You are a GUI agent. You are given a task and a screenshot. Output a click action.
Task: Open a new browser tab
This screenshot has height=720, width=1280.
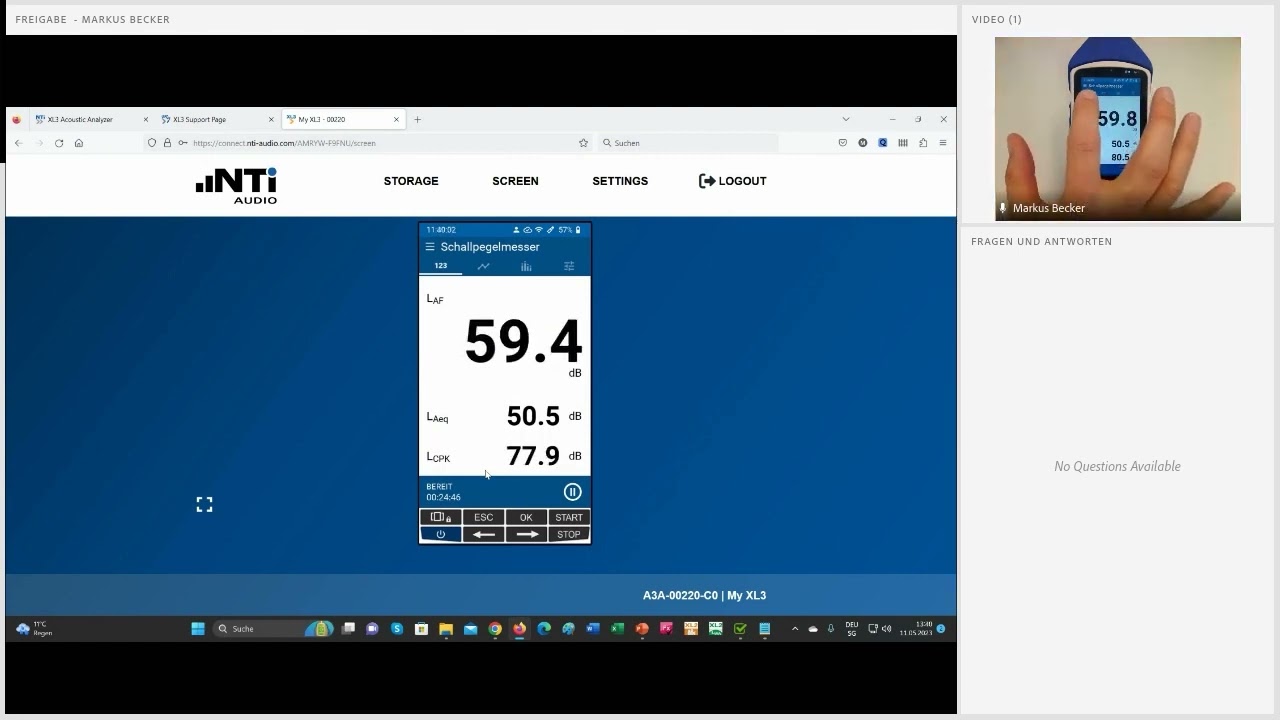[x=417, y=119]
